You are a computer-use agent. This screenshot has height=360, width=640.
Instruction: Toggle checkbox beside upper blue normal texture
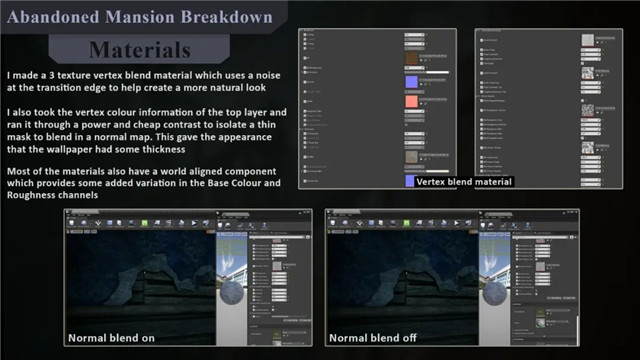[x=305, y=82]
